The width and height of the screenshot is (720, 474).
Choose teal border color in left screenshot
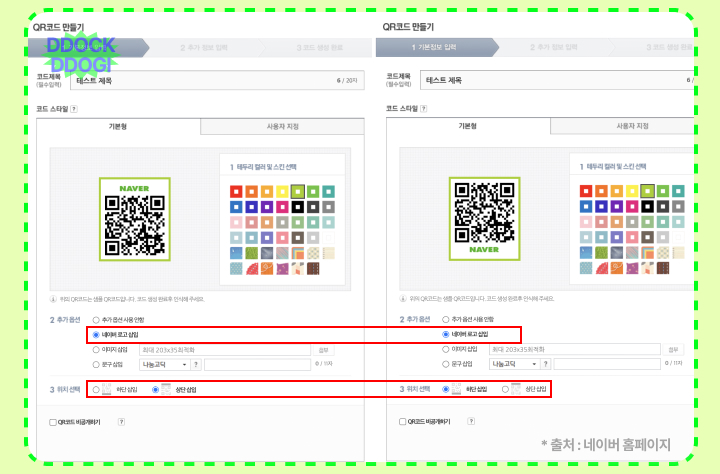tap(328, 192)
